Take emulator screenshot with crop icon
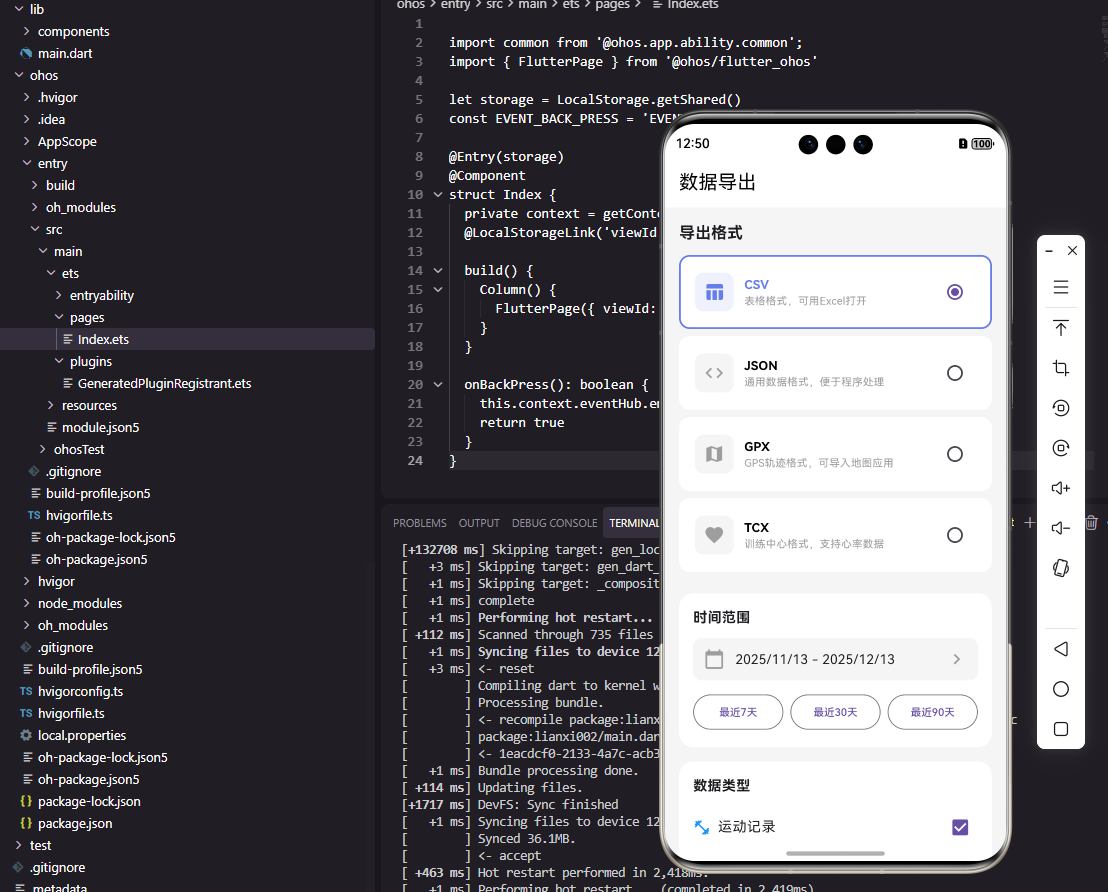This screenshot has width=1108, height=892. pyautogui.click(x=1061, y=368)
